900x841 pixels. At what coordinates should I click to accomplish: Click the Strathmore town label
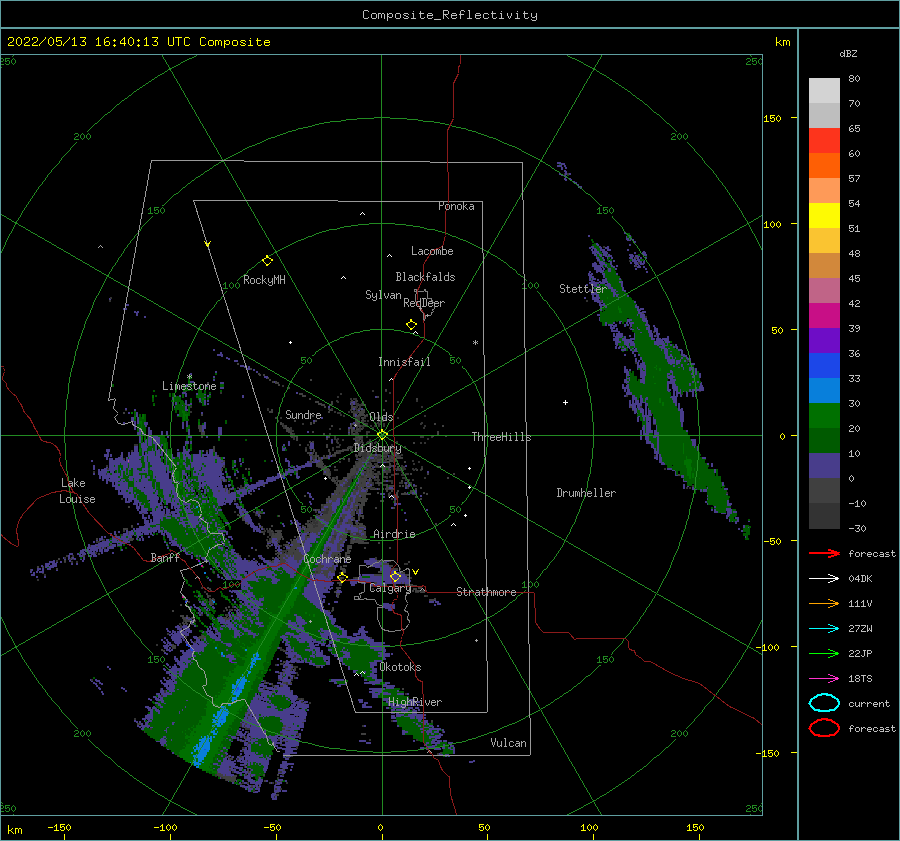pos(486,592)
